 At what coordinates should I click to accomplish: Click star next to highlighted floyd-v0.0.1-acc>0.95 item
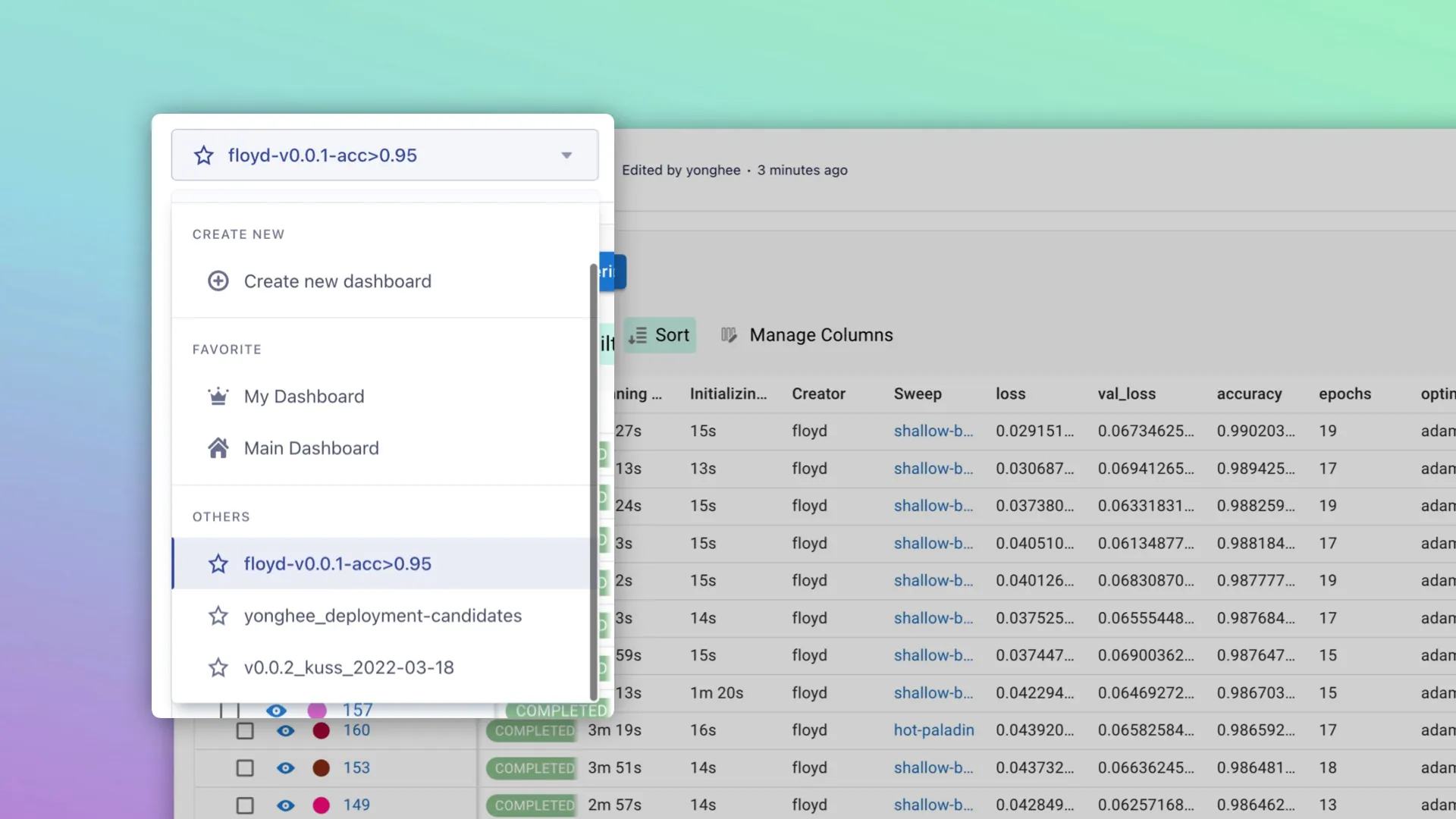pyautogui.click(x=218, y=564)
